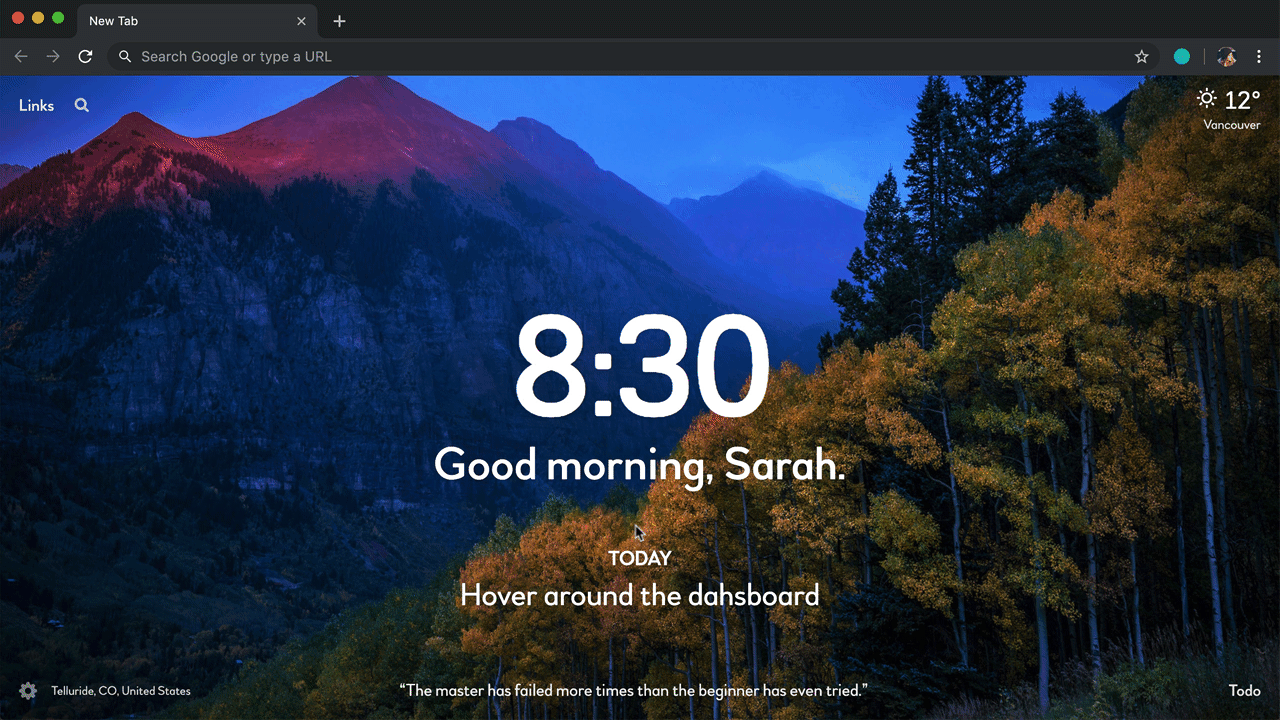
Task: Open the Chrome three-dot menu
Action: click(1259, 57)
